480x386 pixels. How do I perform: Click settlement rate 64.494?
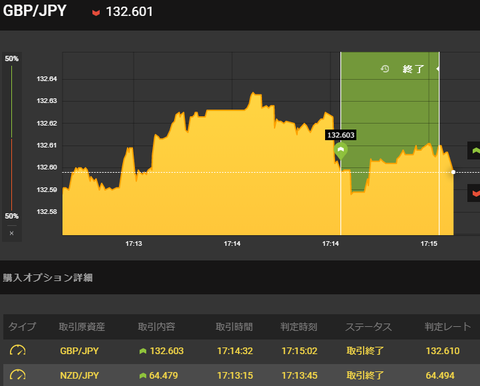440,376
